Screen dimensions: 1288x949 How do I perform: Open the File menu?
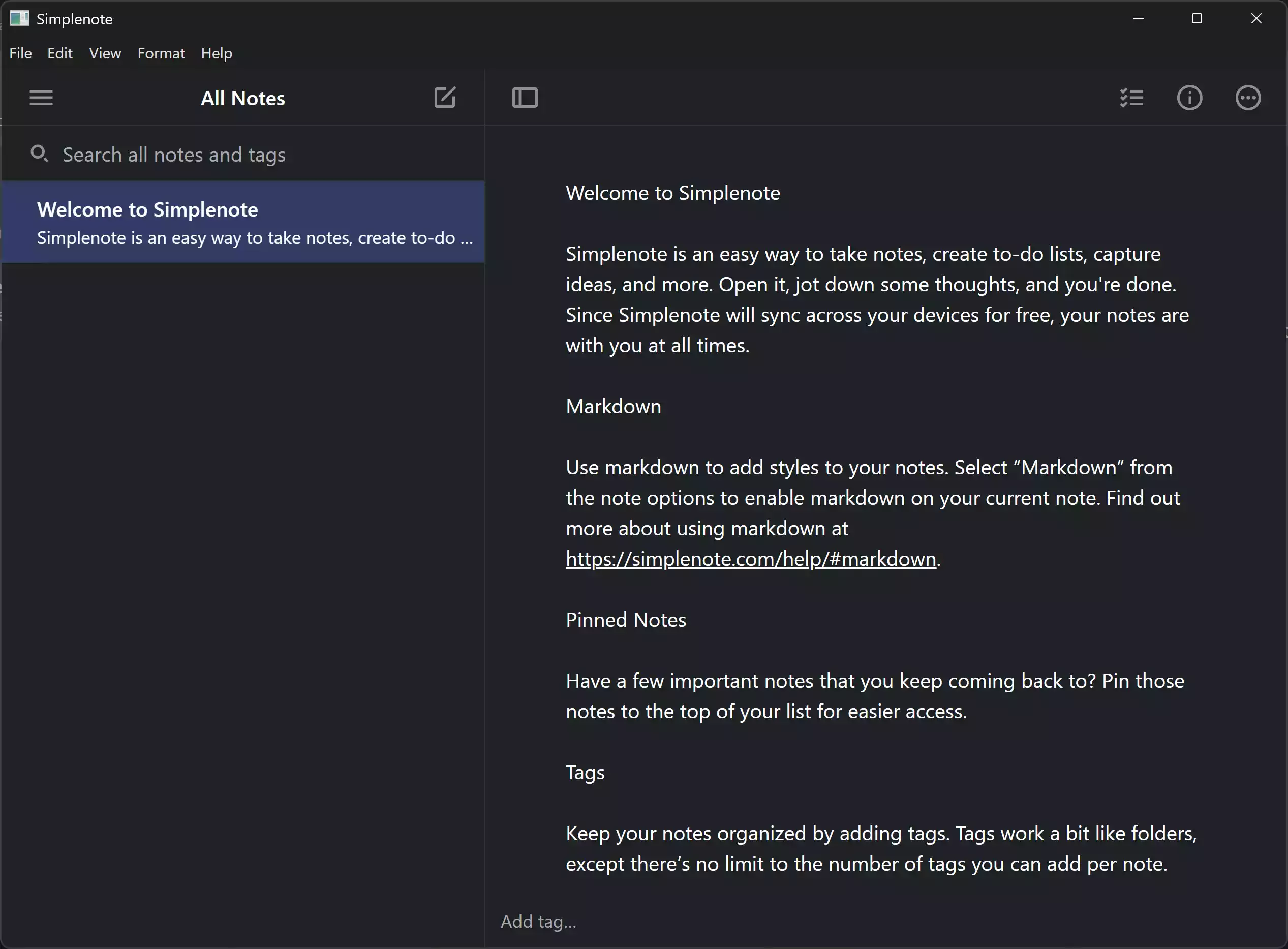click(21, 53)
